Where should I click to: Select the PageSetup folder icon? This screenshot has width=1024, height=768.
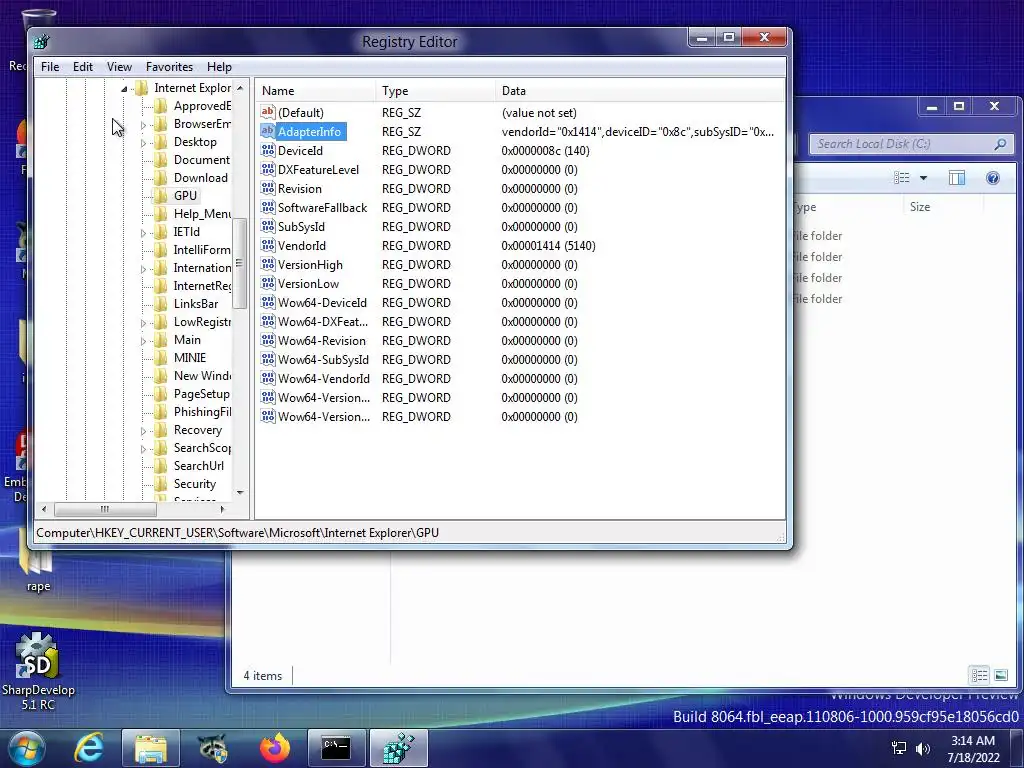(161, 394)
